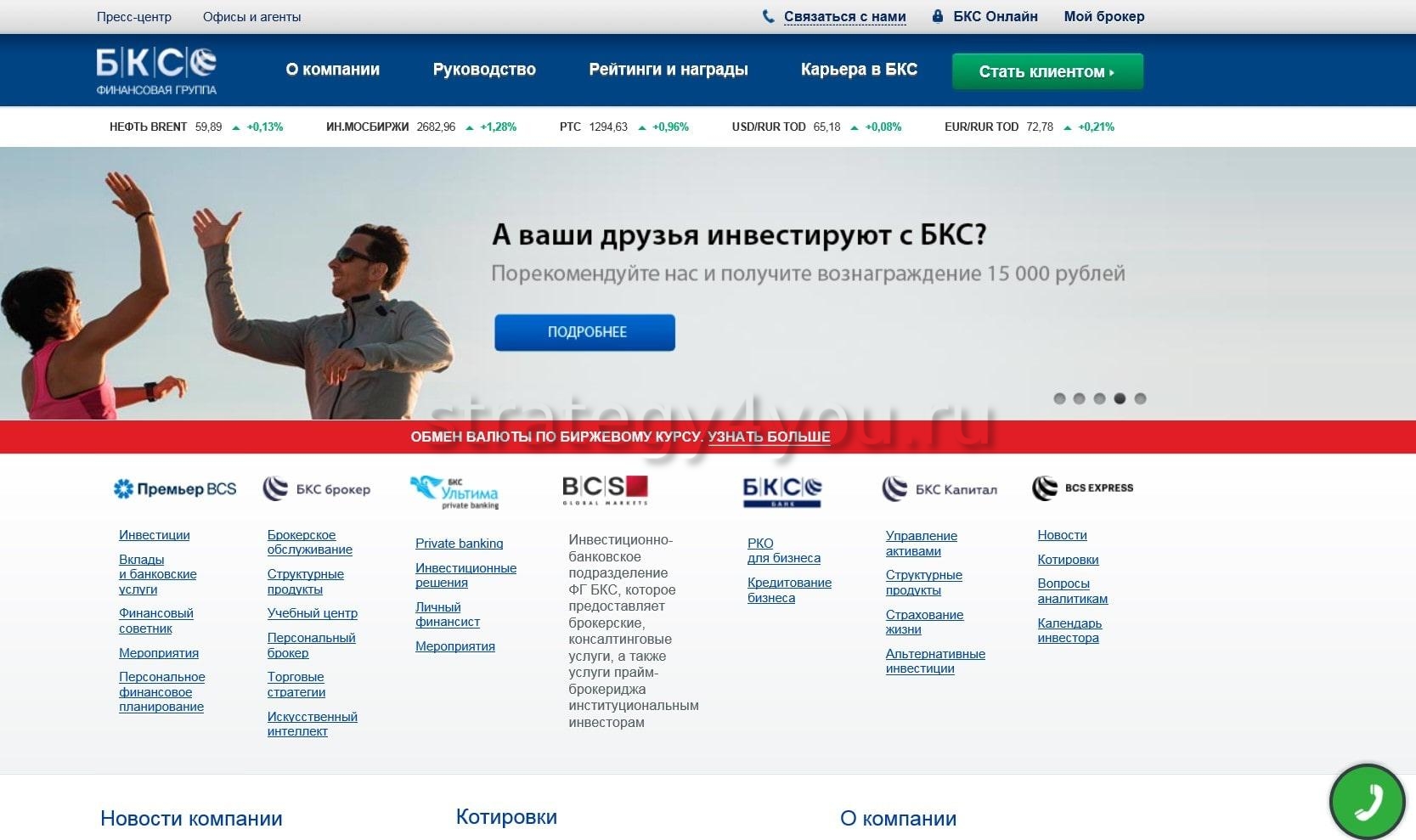This screenshot has width=1416, height=840.
Task: Click the БКС Банк logo
Action: (x=781, y=491)
